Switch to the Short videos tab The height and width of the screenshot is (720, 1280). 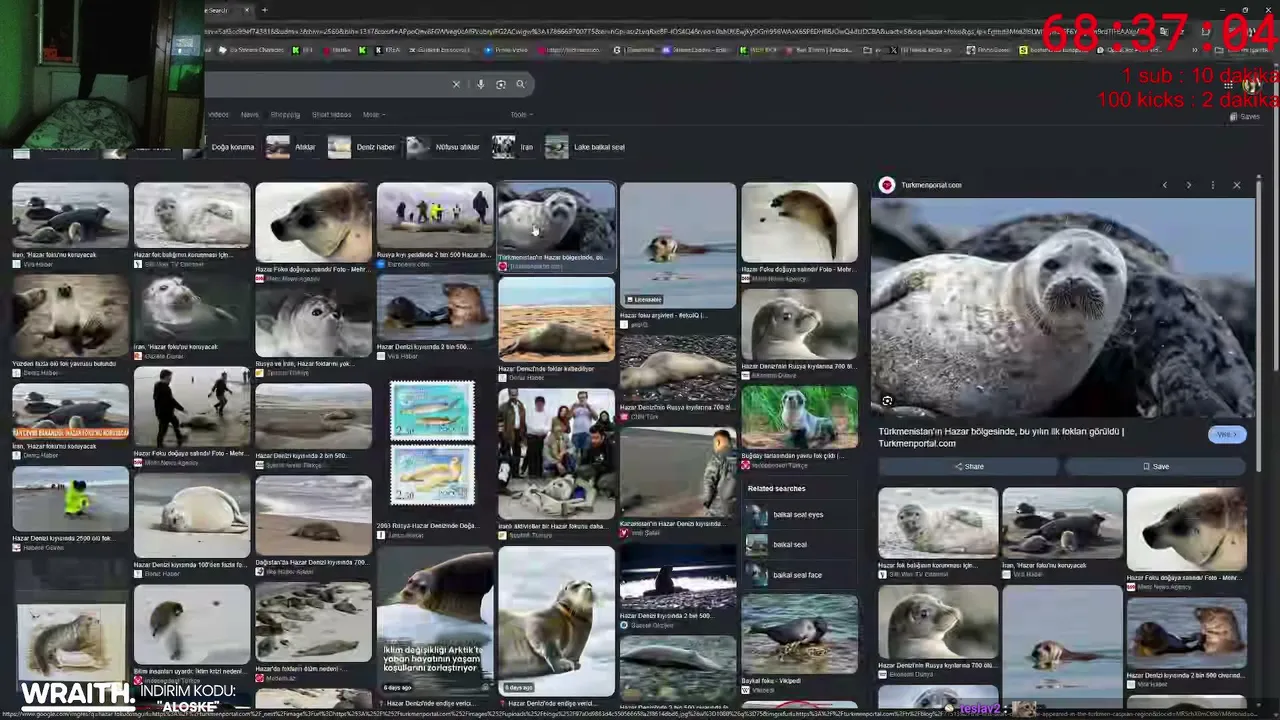tap(331, 114)
